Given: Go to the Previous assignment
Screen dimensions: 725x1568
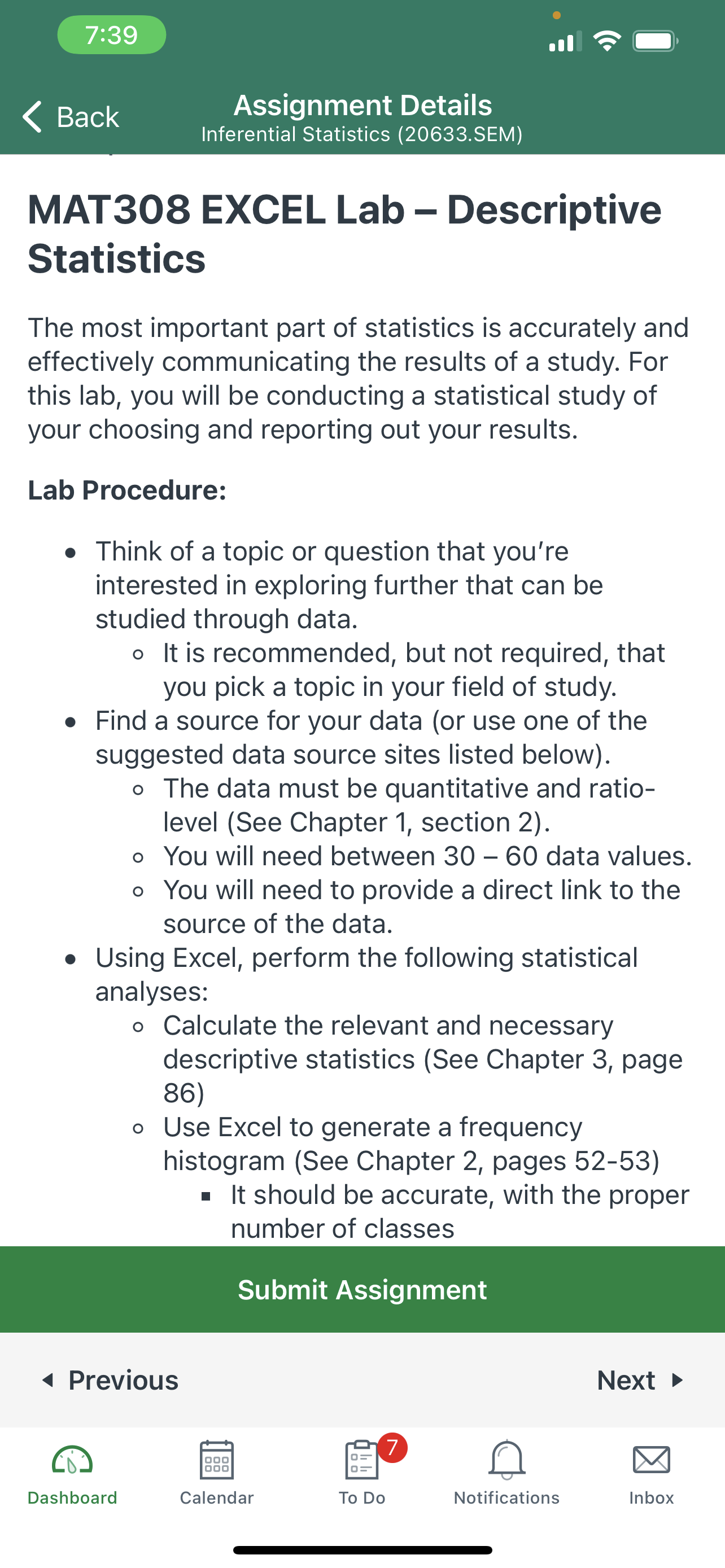Looking at the screenshot, I should pyautogui.click(x=110, y=1380).
